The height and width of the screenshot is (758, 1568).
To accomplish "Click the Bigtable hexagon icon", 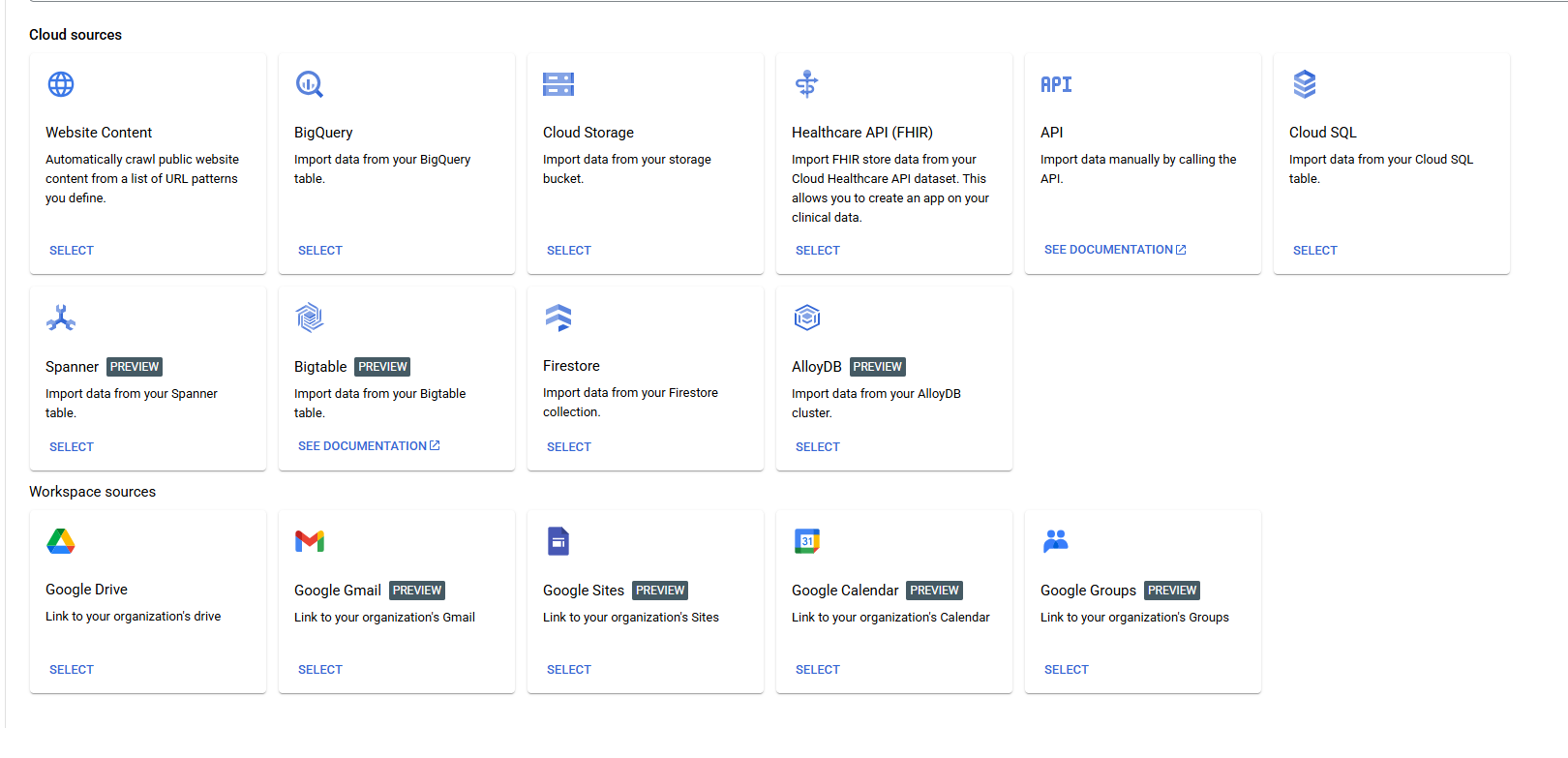I will [x=310, y=318].
